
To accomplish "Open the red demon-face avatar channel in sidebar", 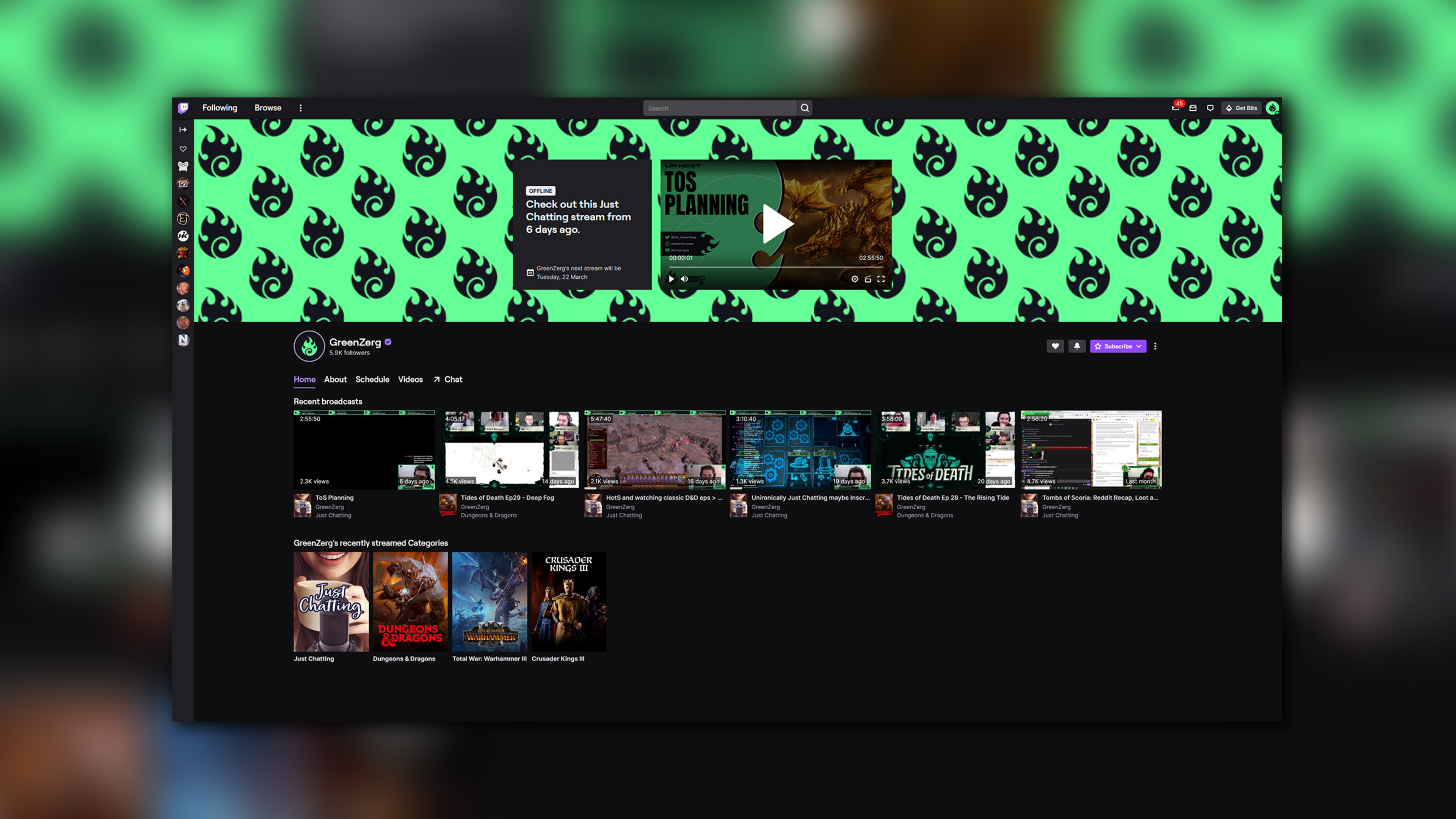I will (183, 253).
